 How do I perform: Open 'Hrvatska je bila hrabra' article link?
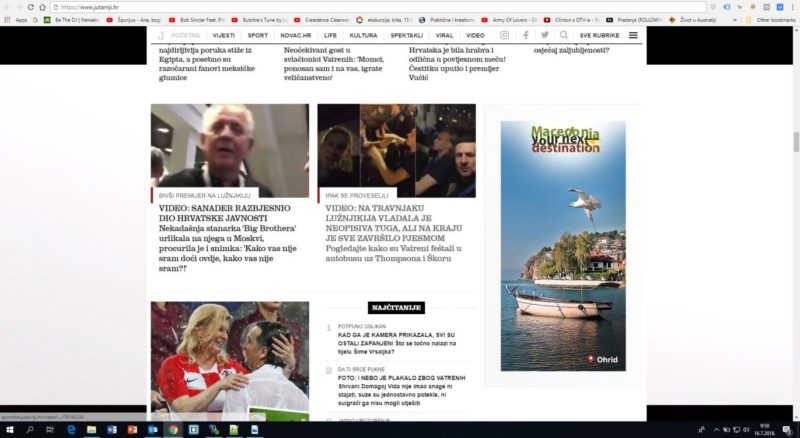pos(458,64)
